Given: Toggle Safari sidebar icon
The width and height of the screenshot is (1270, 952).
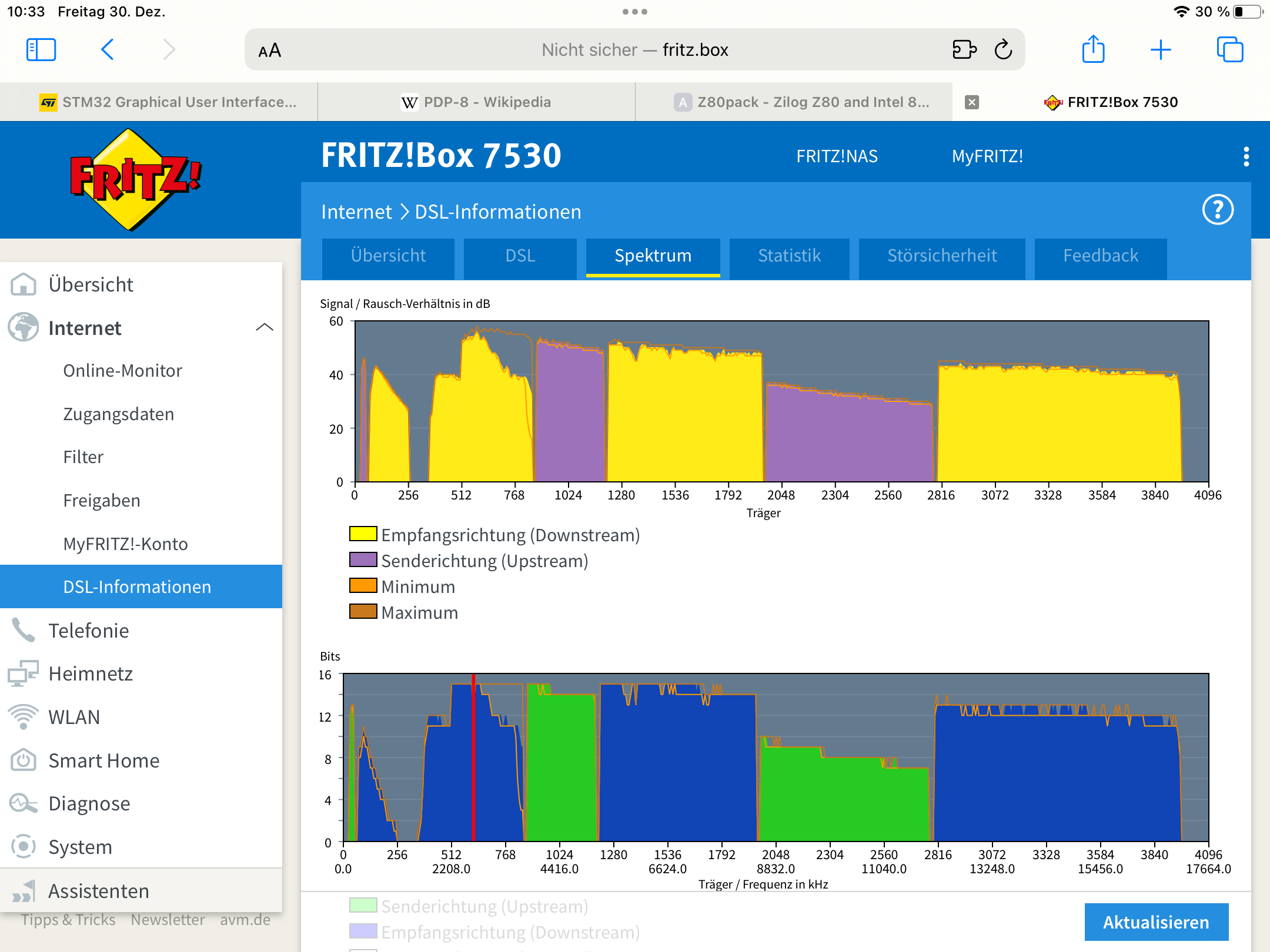Looking at the screenshot, I should point(41,50).
